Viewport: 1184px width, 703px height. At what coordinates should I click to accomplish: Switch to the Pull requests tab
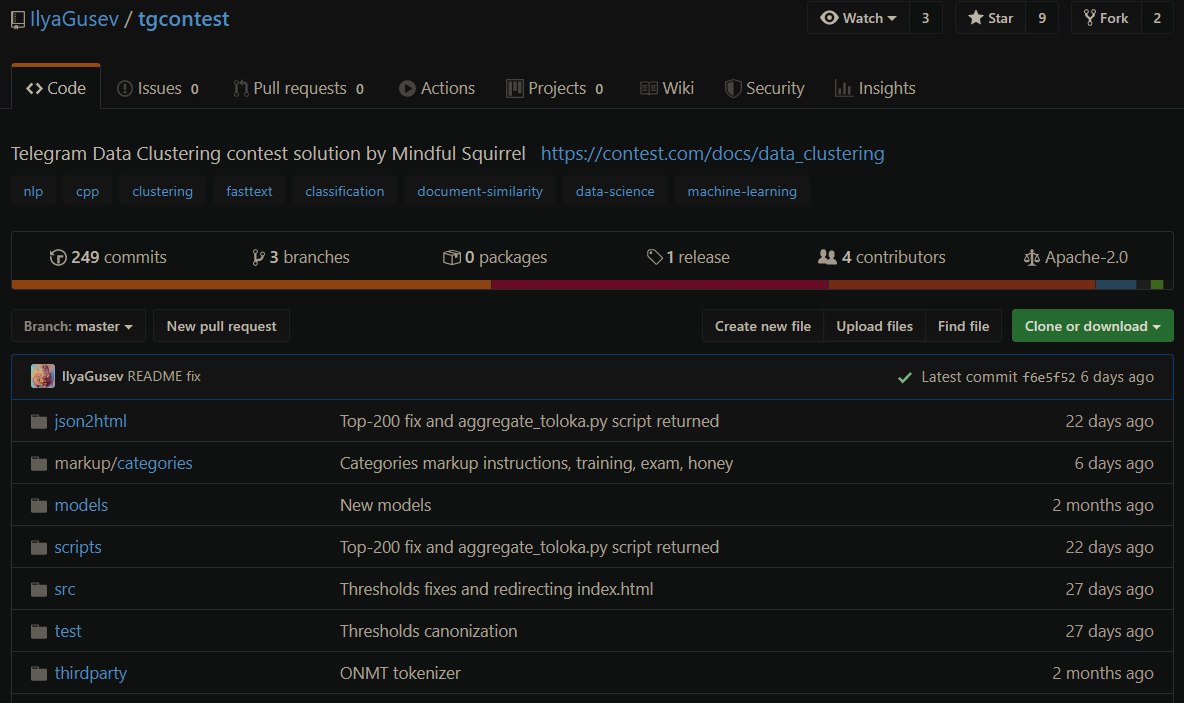(x=299, y=88)
